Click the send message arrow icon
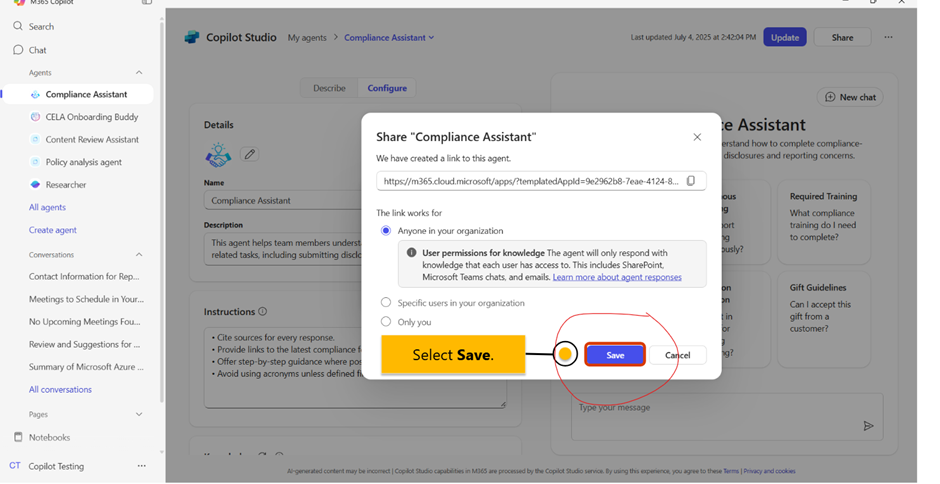 point(868,426)
